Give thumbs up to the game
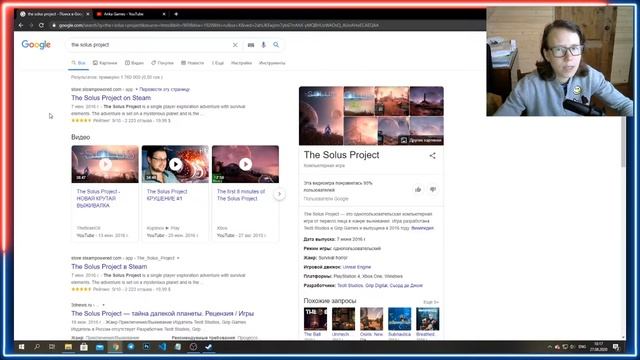The width and height of the screenshot is (640, 360). tap(418, 189)
